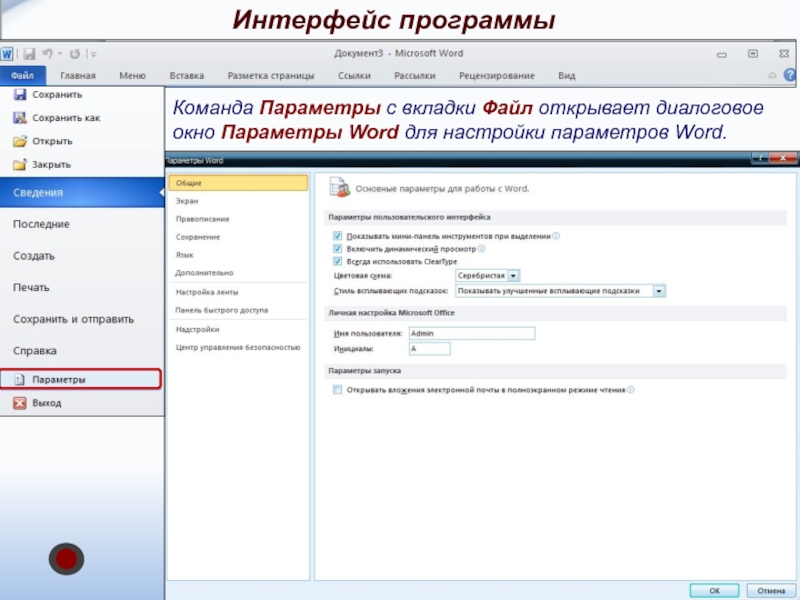This screenshot has width=800, height=600.
Task: Uncheck Показывать мини-панель инструментов checkbox
Action: point(338,236)
